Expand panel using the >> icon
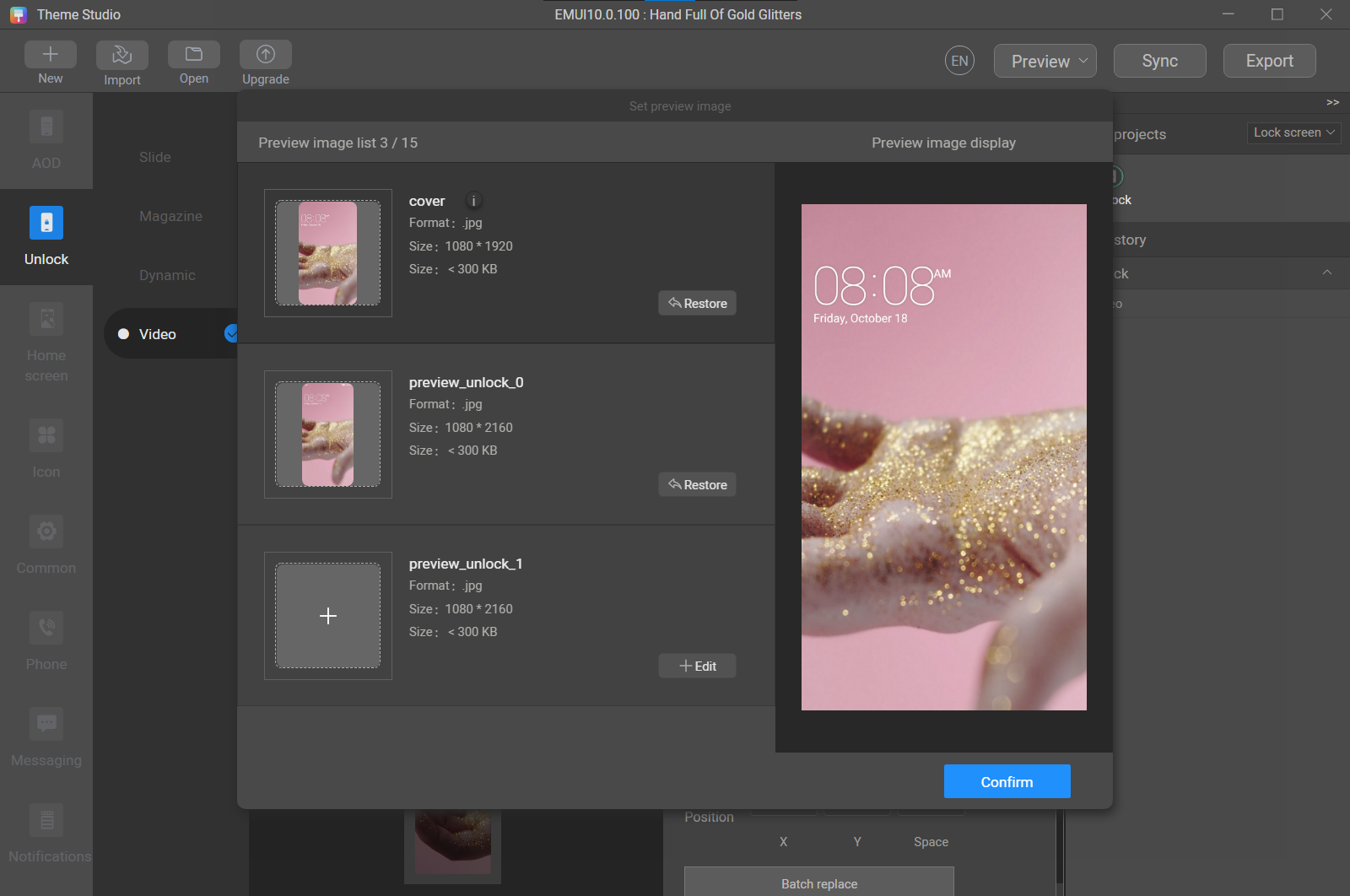 (x=1332, y=102)
